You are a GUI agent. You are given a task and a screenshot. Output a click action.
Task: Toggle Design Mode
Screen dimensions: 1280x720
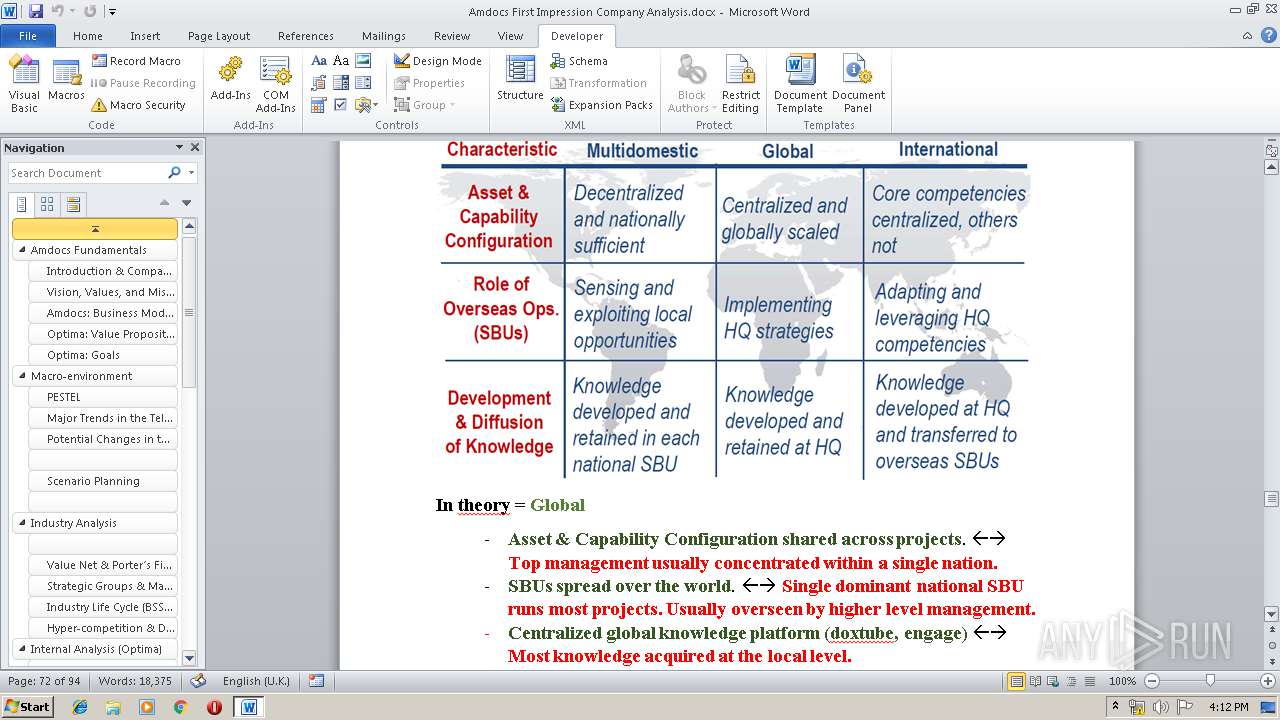point(437,61)
